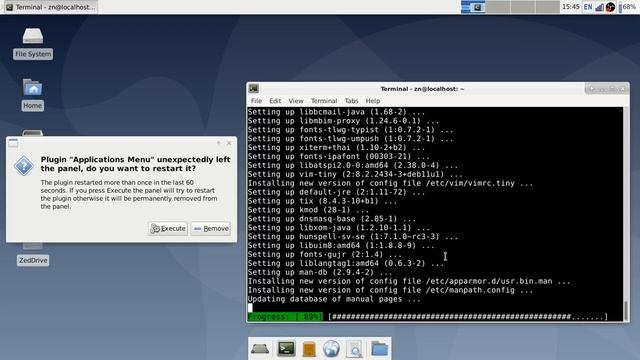The image size is (640, 360).
Task: Click line 'Setting up default-jre (2:1.11-72)'
Action: pyautogui.click(x=336, y=192)
